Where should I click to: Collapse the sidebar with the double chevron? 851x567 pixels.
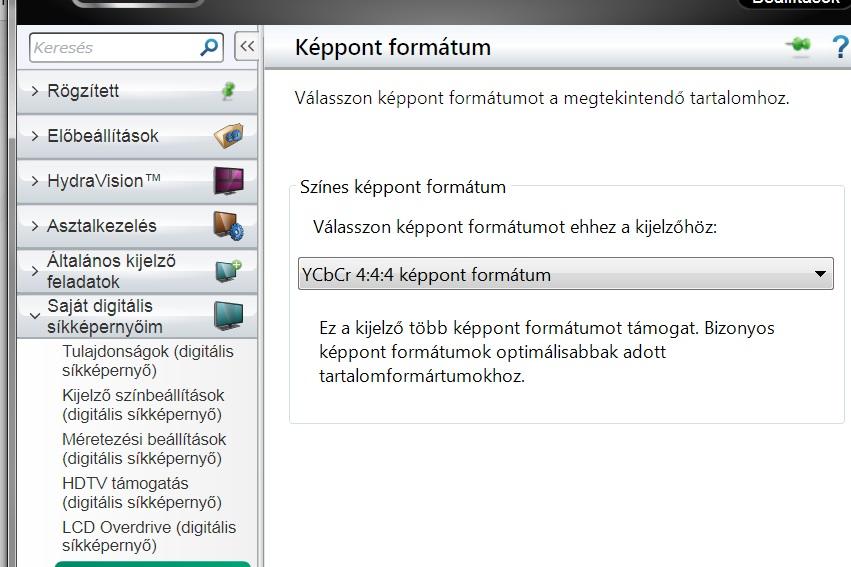247,46
